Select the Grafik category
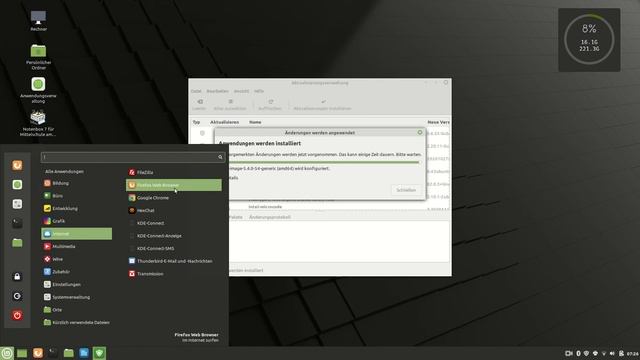 click(76, 221)
